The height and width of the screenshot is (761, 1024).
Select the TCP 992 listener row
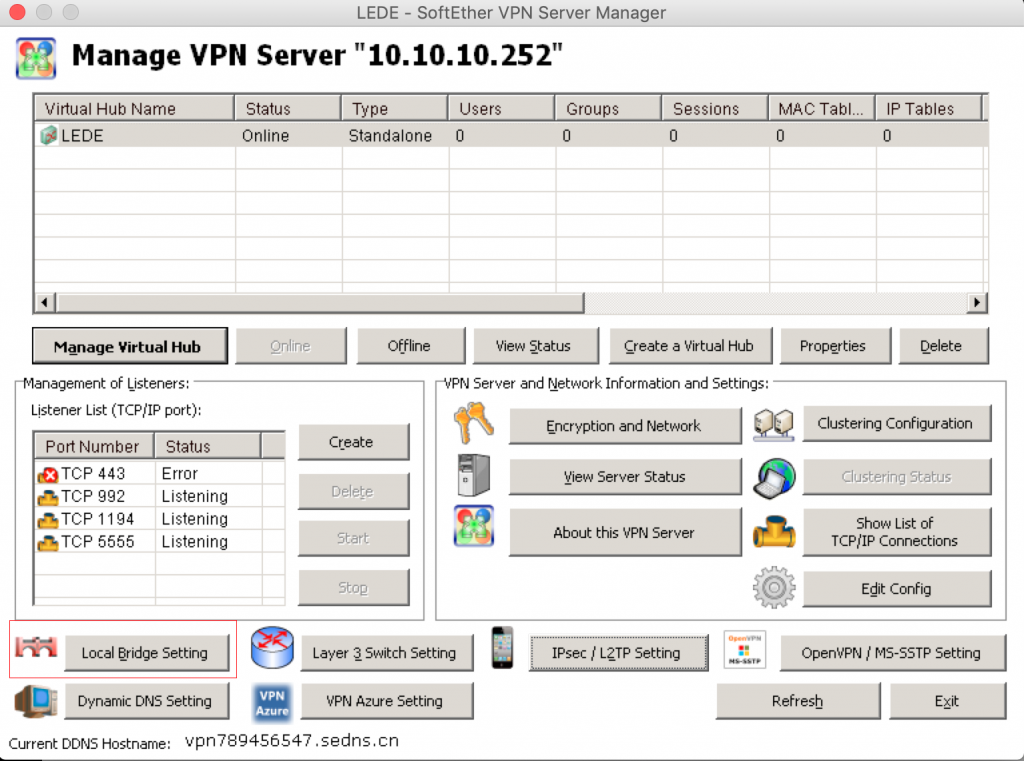(x=160, y=496)
